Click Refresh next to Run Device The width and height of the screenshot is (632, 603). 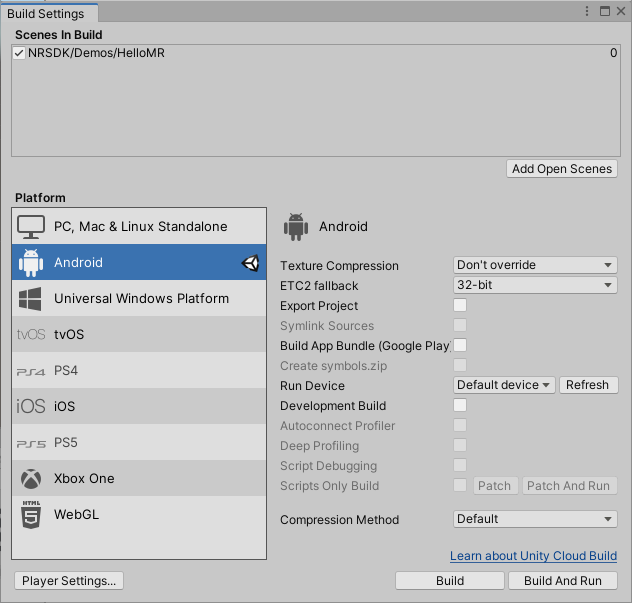point(588,385)
